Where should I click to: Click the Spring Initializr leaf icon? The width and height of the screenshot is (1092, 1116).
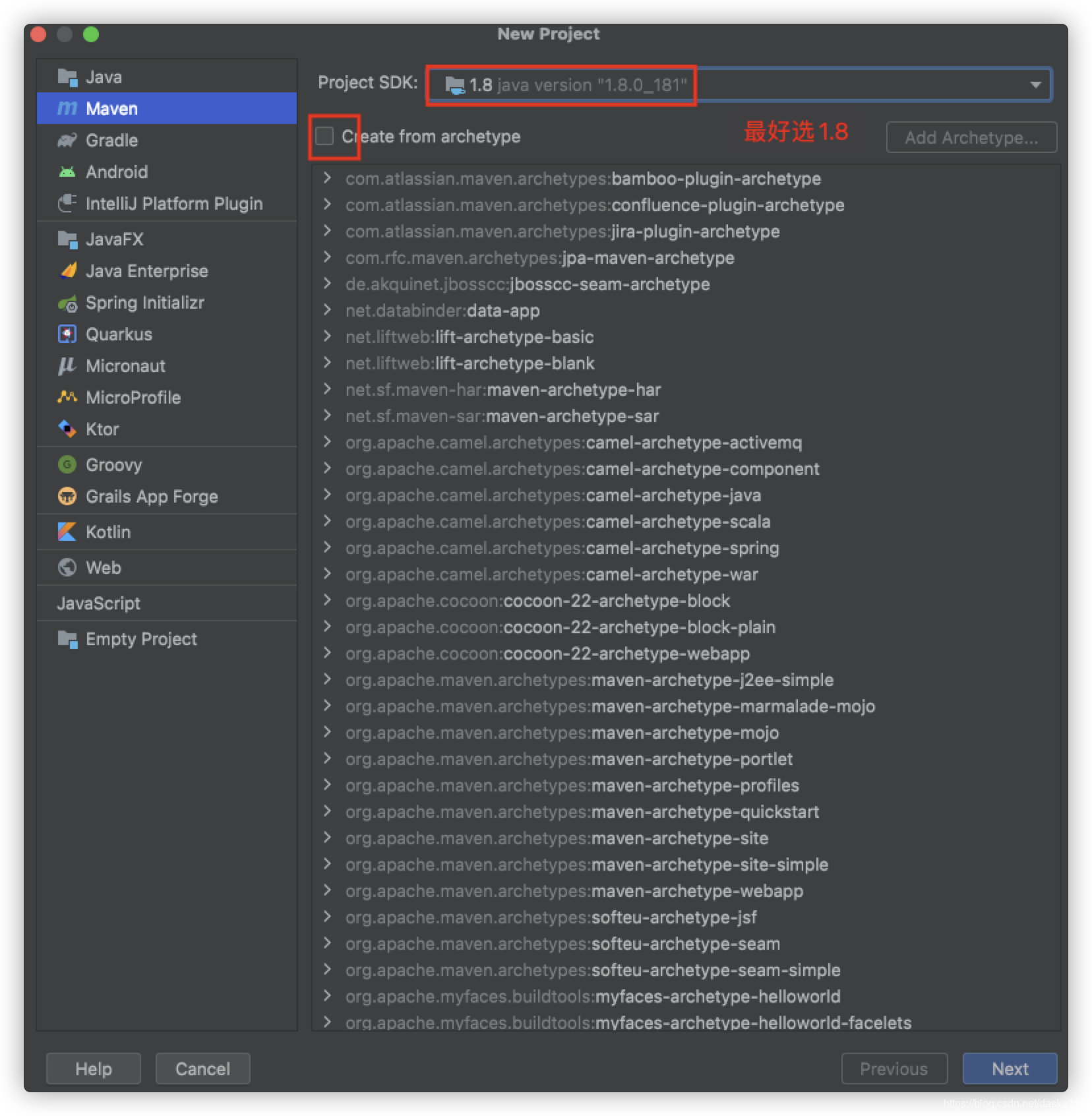[x=67, y=303]
